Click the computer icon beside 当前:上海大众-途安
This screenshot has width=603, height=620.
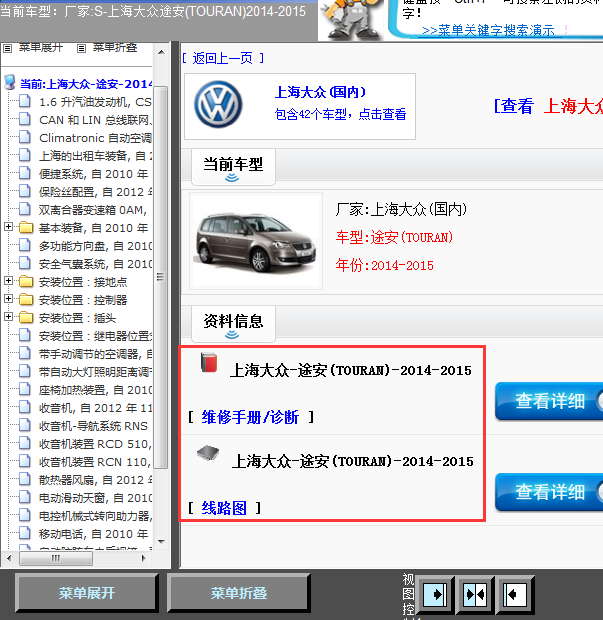(x=9, y=83)
